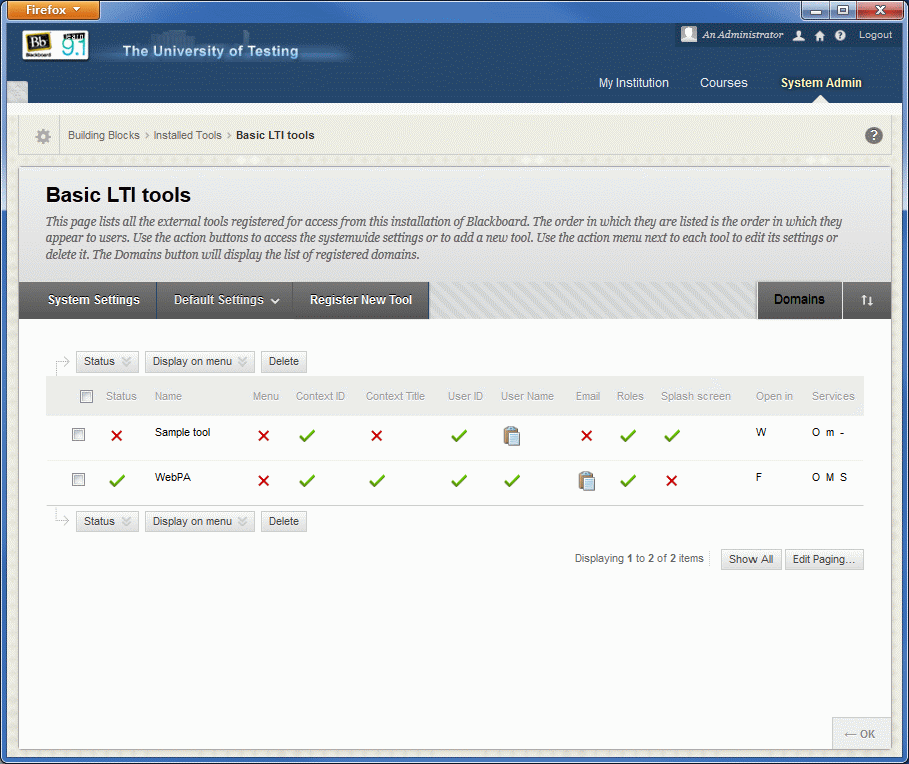Image resolution: width=909 pixels, height=764 pixels.
Task: Click the sort arrows icon next to Domains
Action: pyautogui.click(x=867, y=300)
